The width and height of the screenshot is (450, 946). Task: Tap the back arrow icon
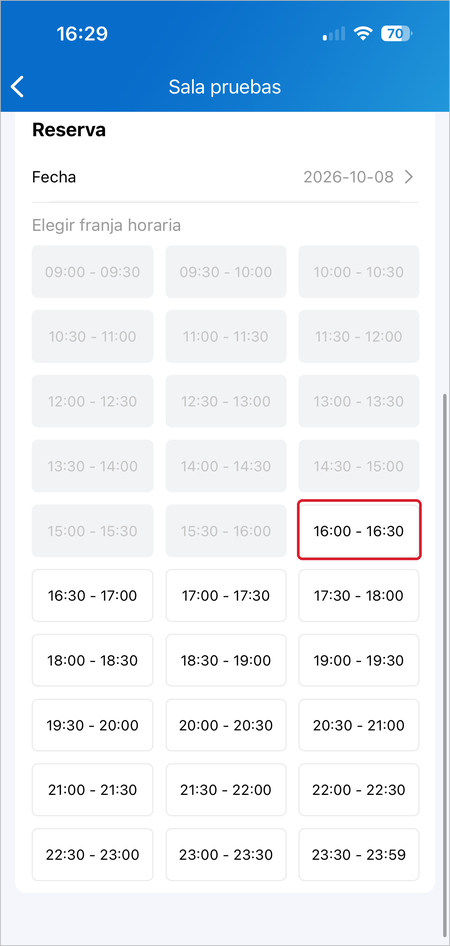tap(17, 87)
